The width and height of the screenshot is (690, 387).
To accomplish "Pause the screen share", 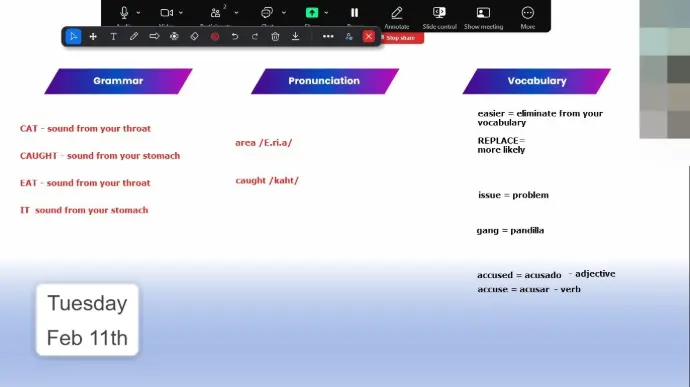I will click(x=354, y=13).
